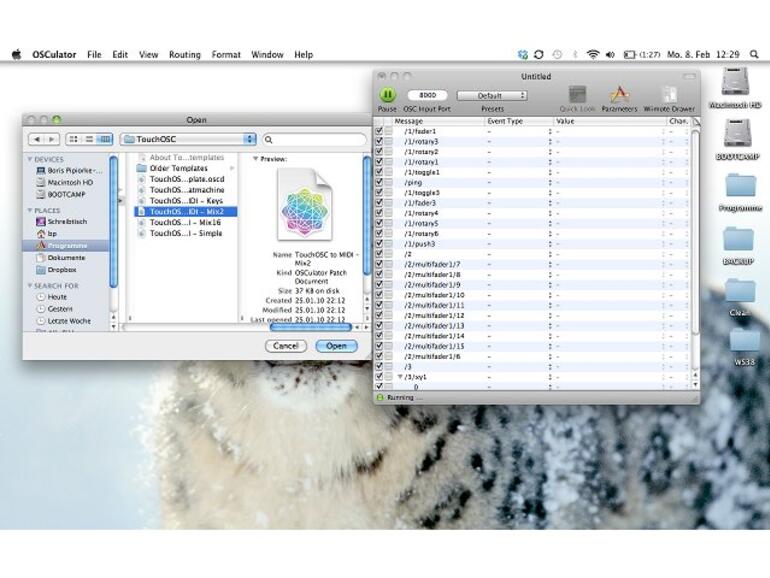Open the View menu
Screen dimensions: 770x578
[x=148, y=55]
